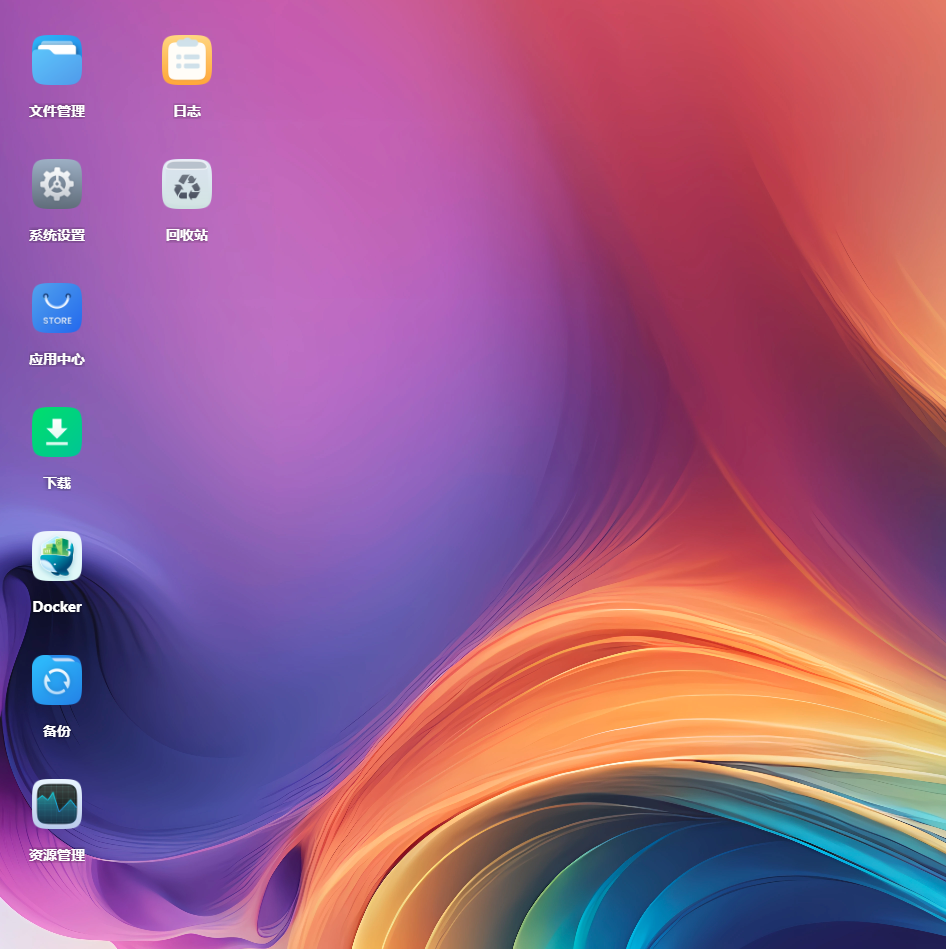This screenshot has width=946, height=949.
Task: Select the 应用中心 label text
Action: point(57,359)
